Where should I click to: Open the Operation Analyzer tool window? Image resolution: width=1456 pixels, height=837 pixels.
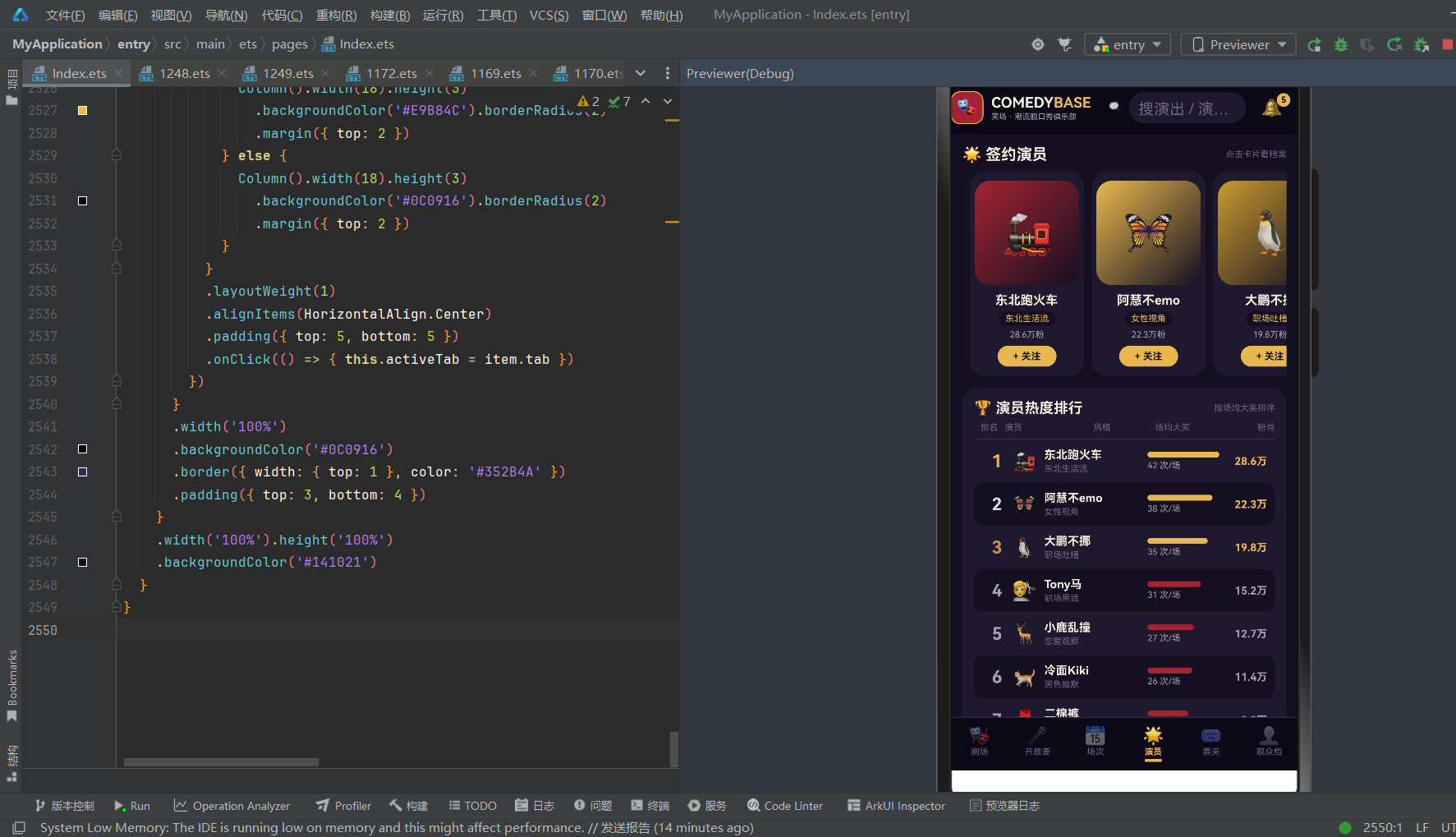pos(232,806)
